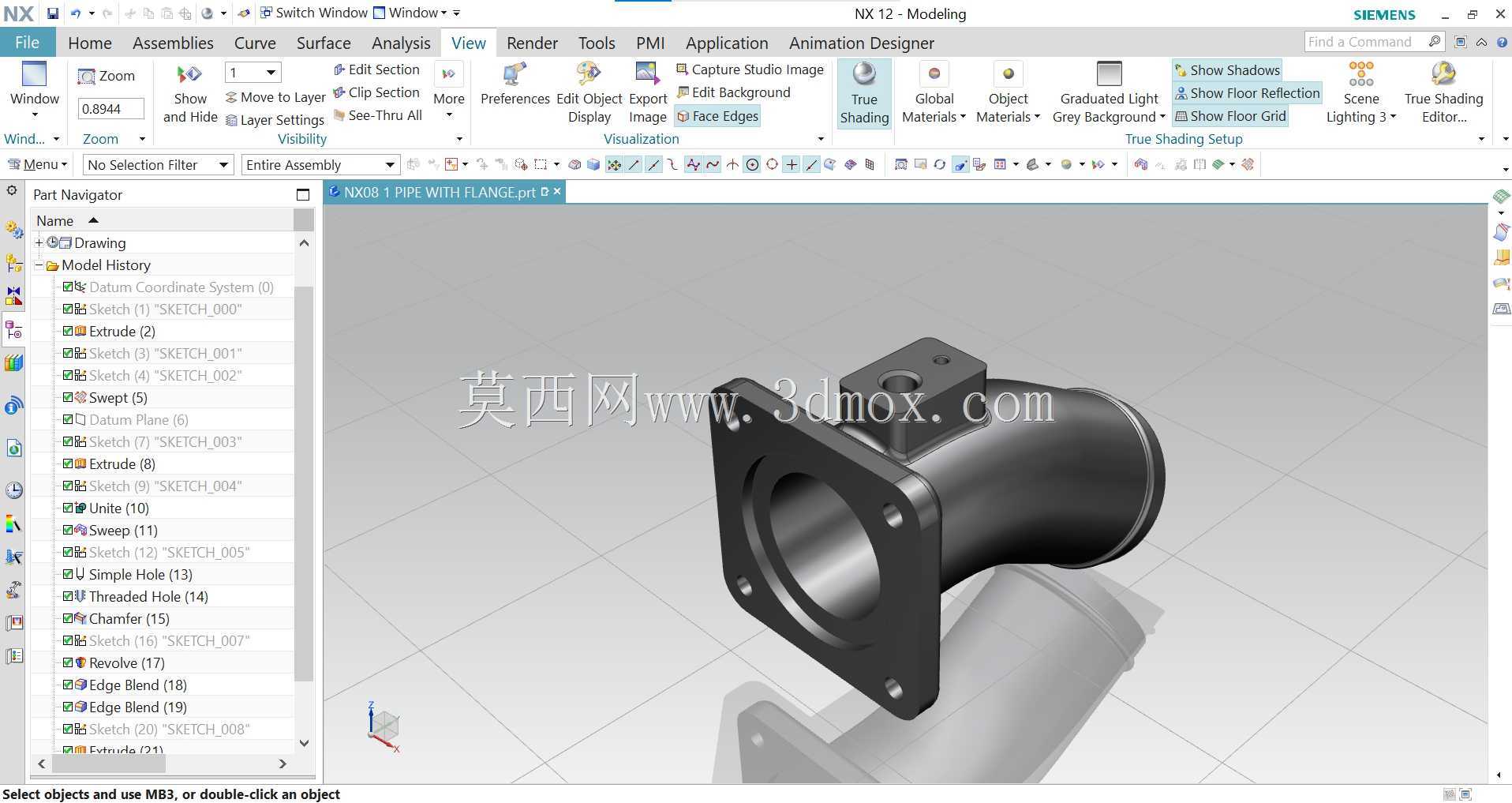Viewport: 1512px width, 803px height.
Task: Open Edit Object Display
Action: [x=589, y=93]
